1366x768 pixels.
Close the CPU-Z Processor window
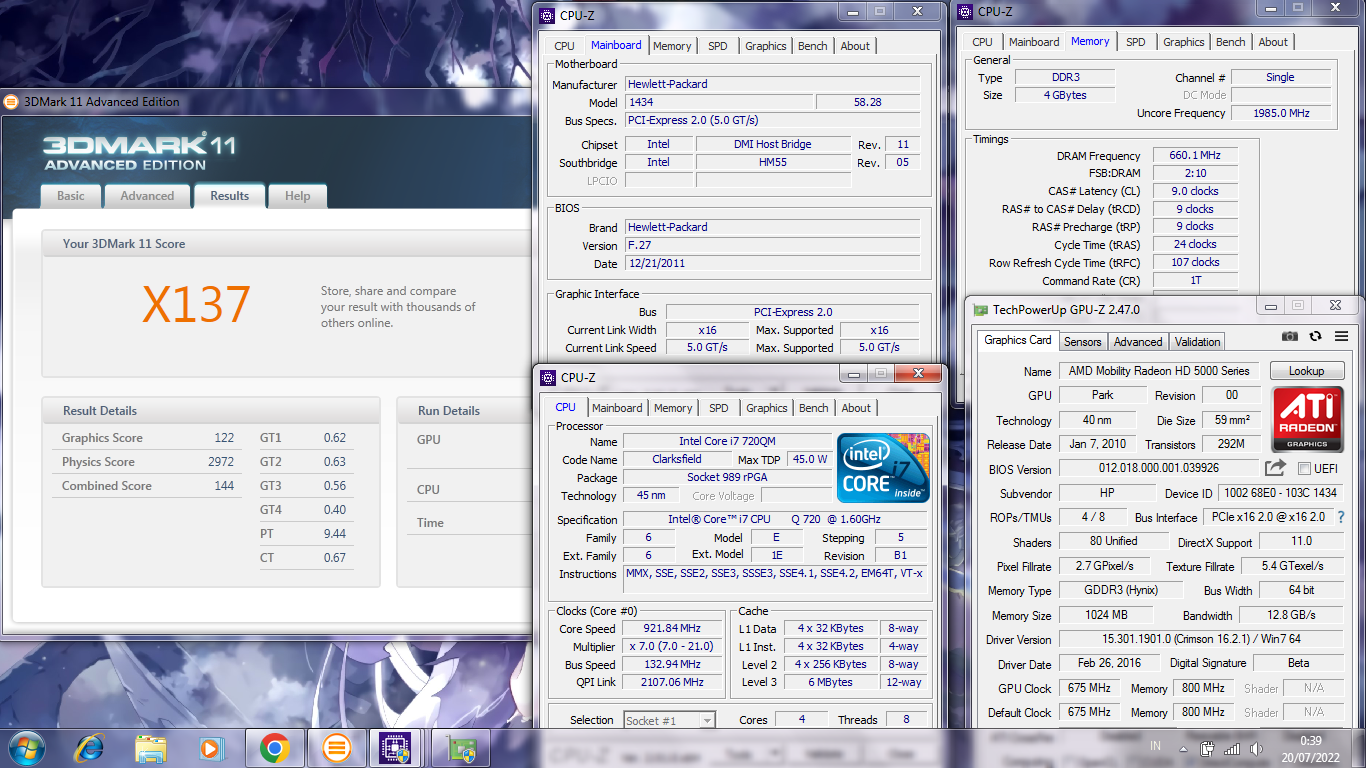[x=917, y=374]
